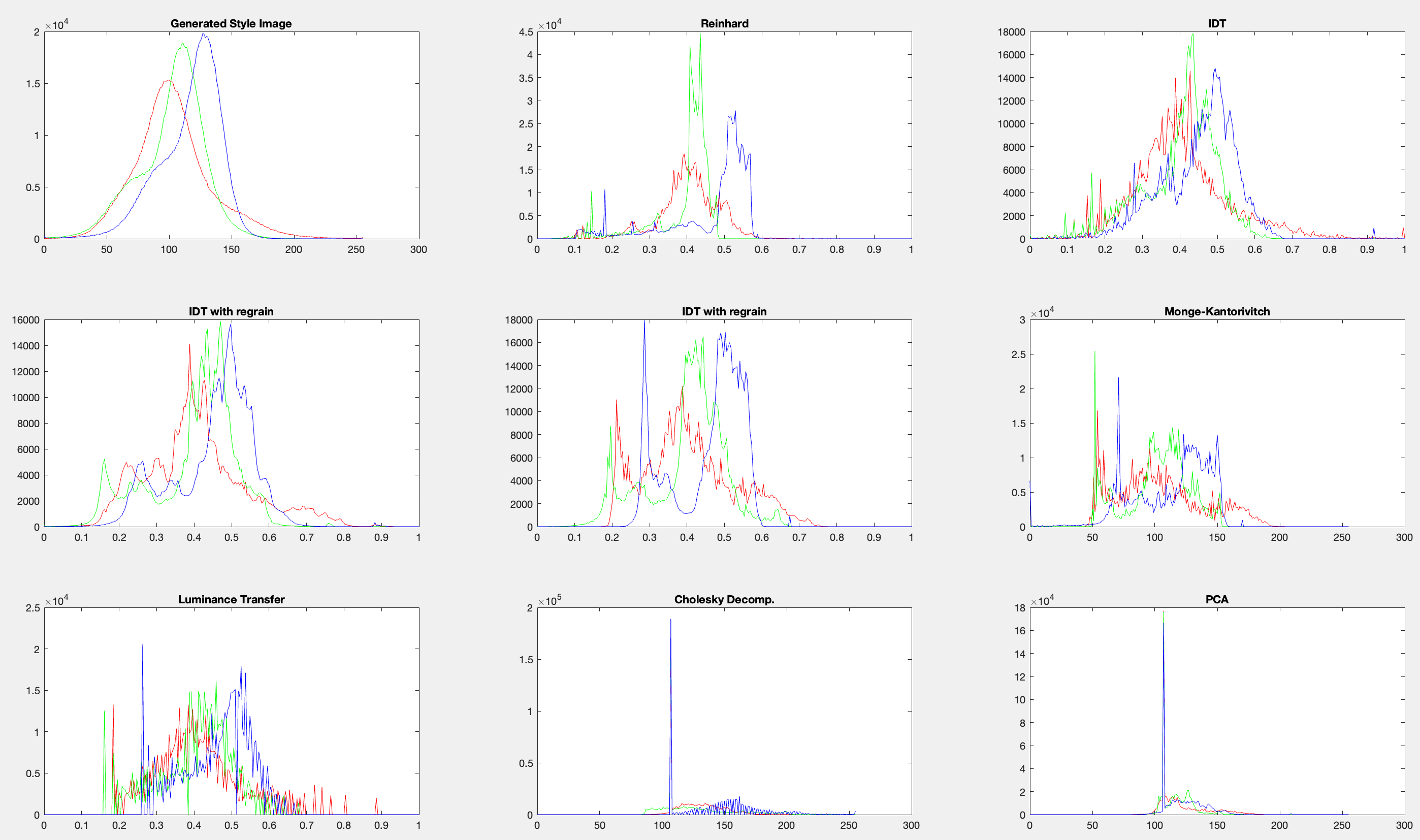The image size is (1420, 840).
Task: Click the IDT subplot title
Action: click(1216, 23)
